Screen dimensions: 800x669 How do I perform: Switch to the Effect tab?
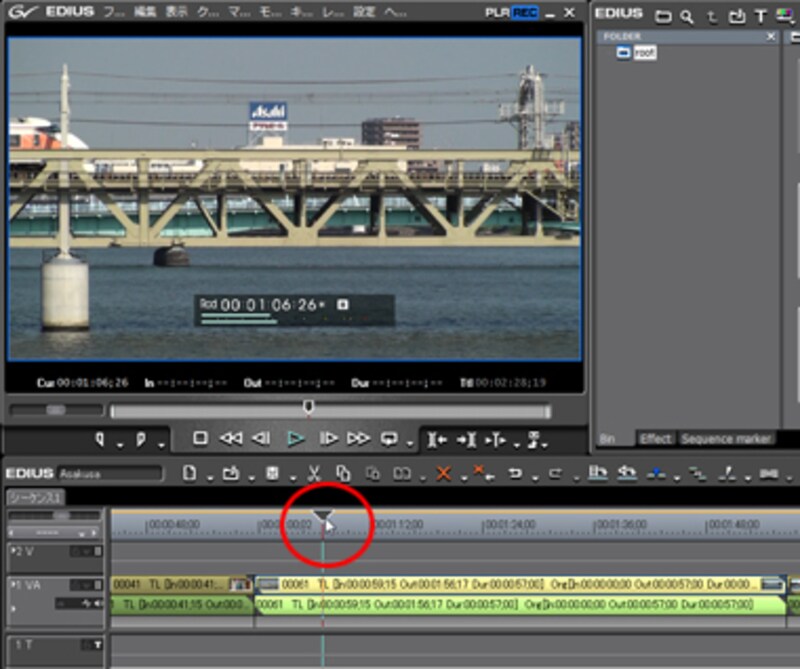click(x=656, y=439)
